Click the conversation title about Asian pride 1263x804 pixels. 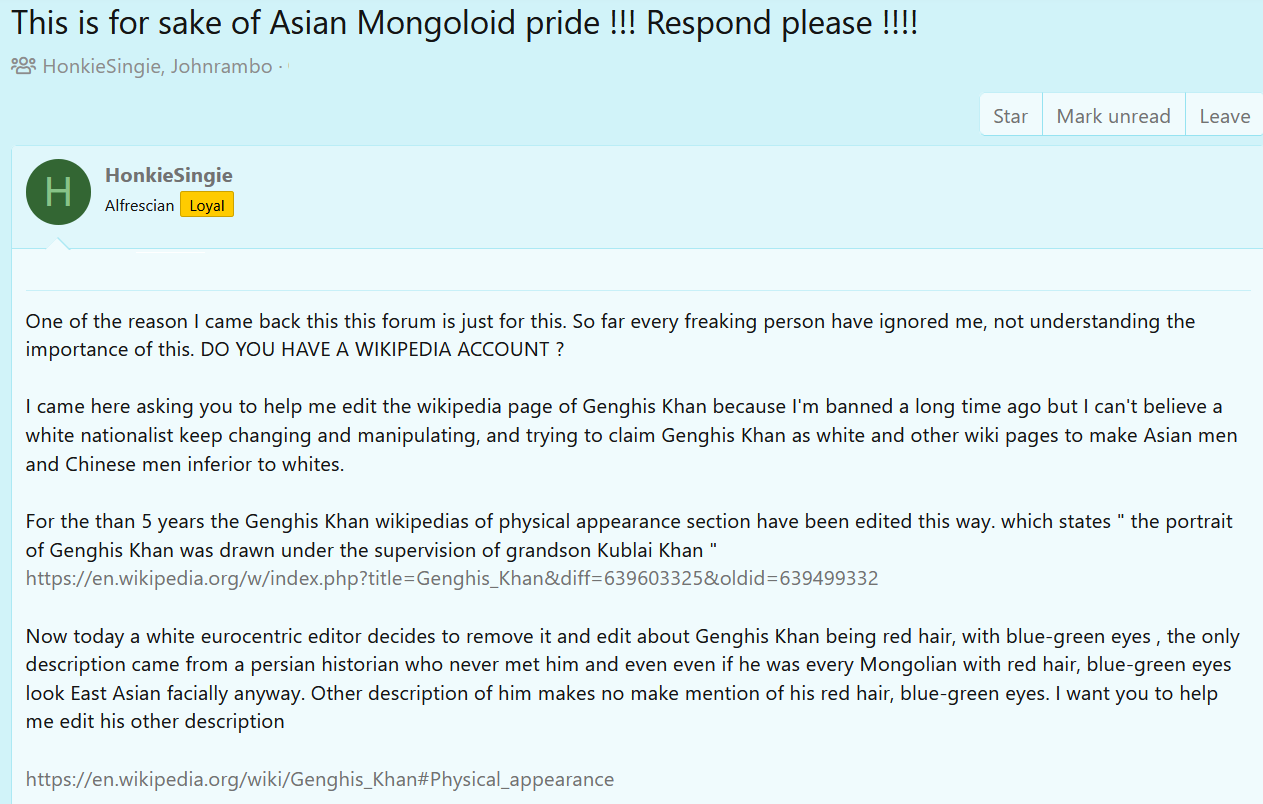pos(464,22)
